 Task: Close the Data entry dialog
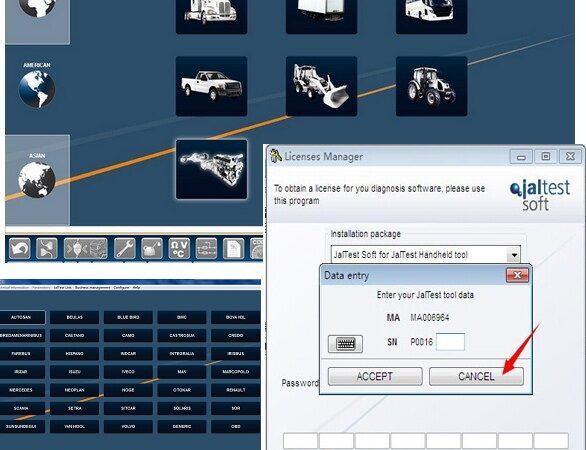(517, 275)
